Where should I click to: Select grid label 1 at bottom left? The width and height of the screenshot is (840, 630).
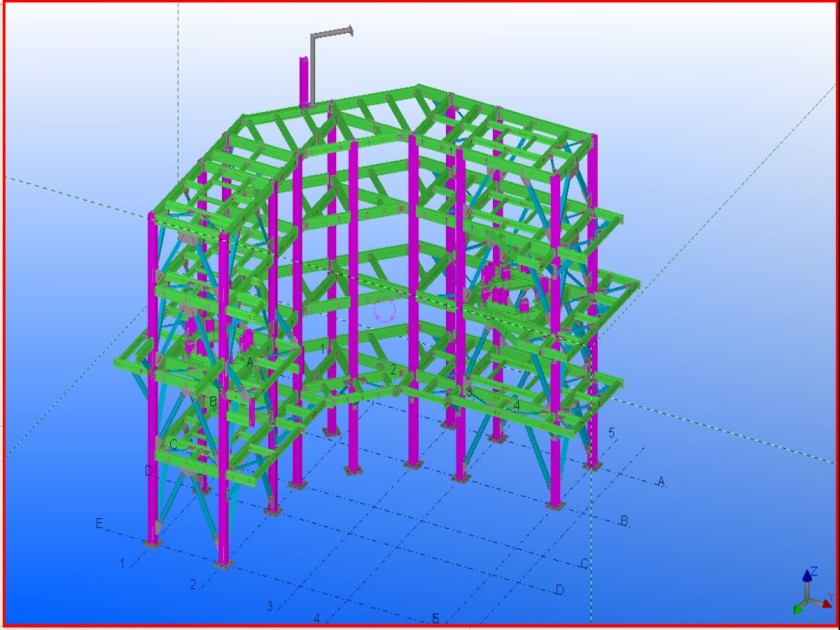point(123,564)
